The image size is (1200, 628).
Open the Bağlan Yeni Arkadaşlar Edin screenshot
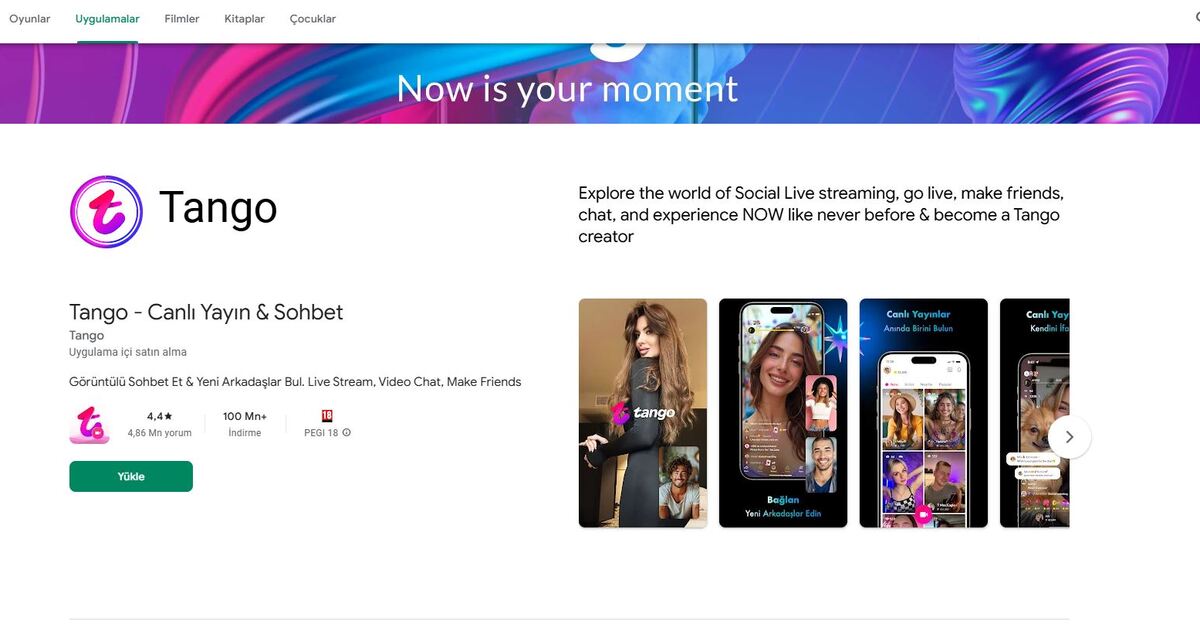point(783,413)
